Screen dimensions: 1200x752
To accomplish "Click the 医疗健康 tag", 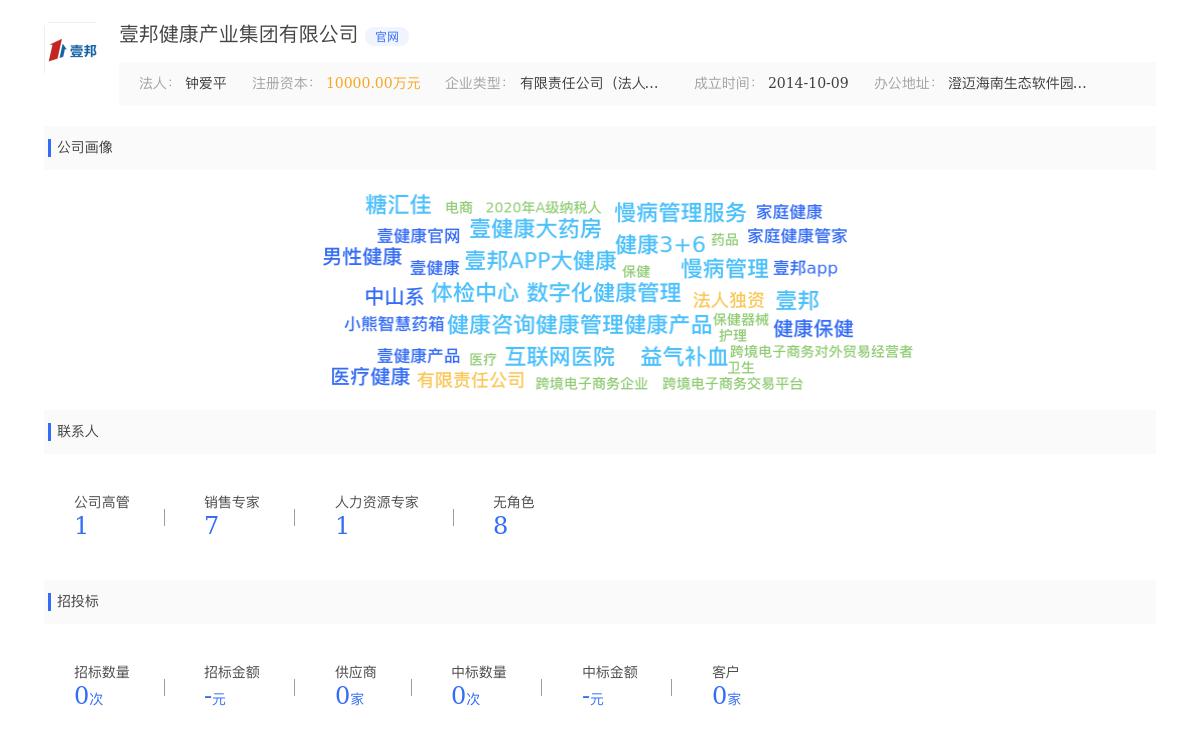I will coord(370,377).
